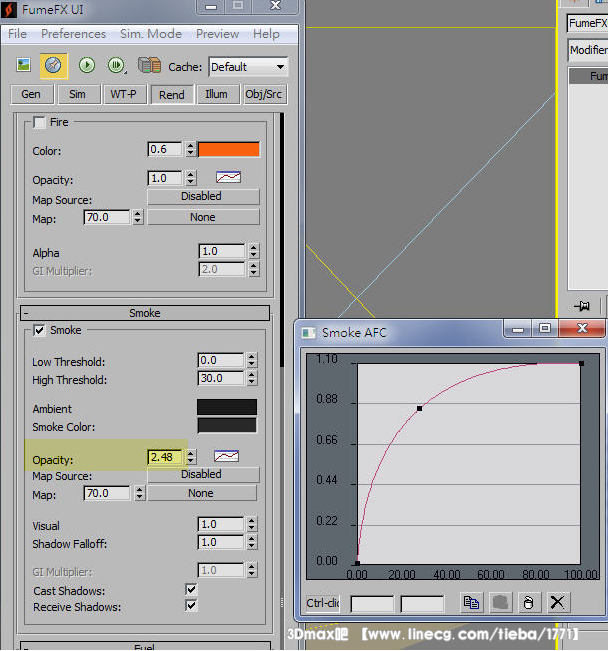The image size is (608, 651).
Task: Open the Cache Default dropdown
Action: pyautogui.click(x=248, y=67)
